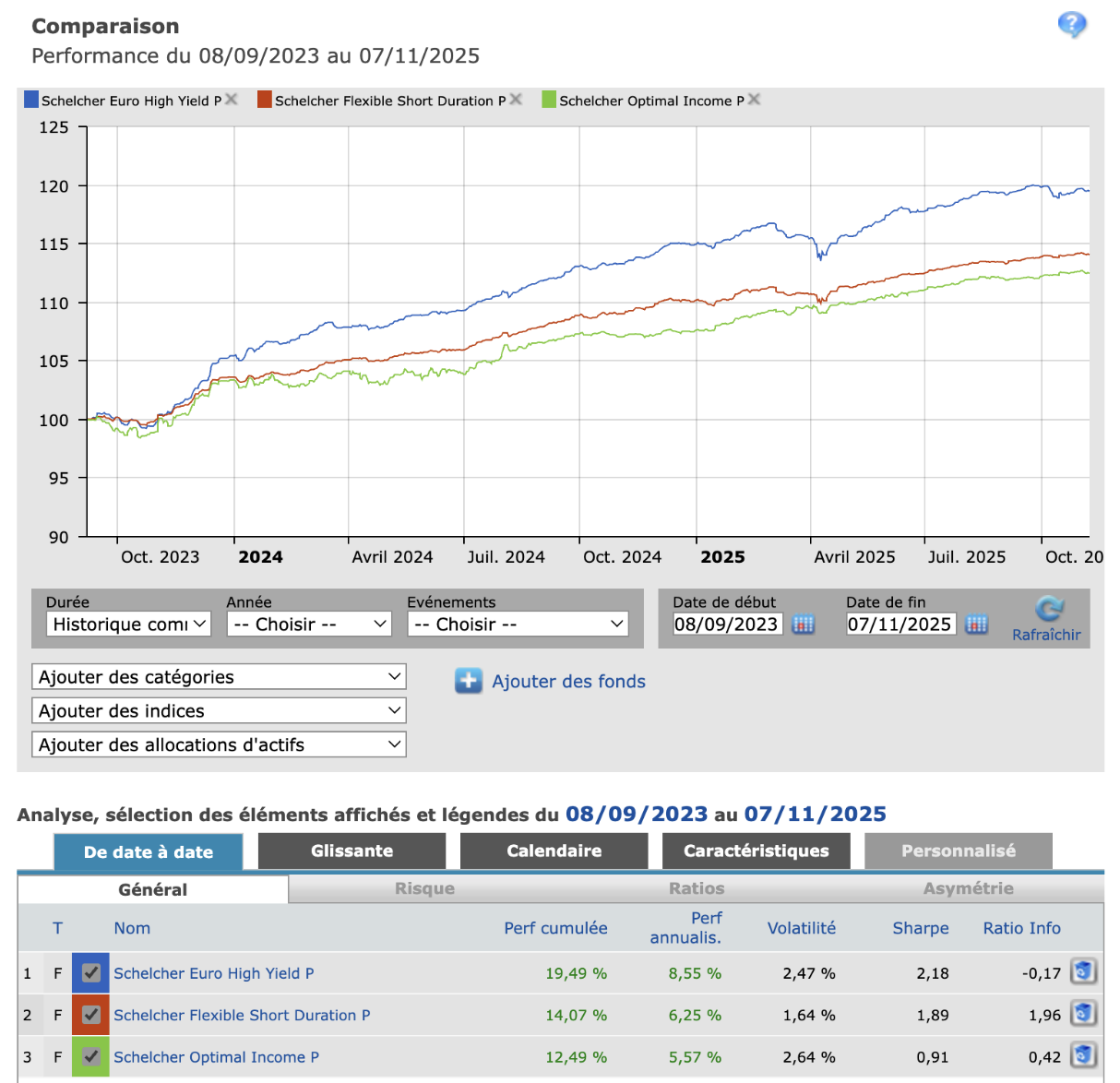Image resolution: width=1120 pixels, height=1083 pixels.
Task: Open calendar picker for Date de début
Action: [804, 625]
